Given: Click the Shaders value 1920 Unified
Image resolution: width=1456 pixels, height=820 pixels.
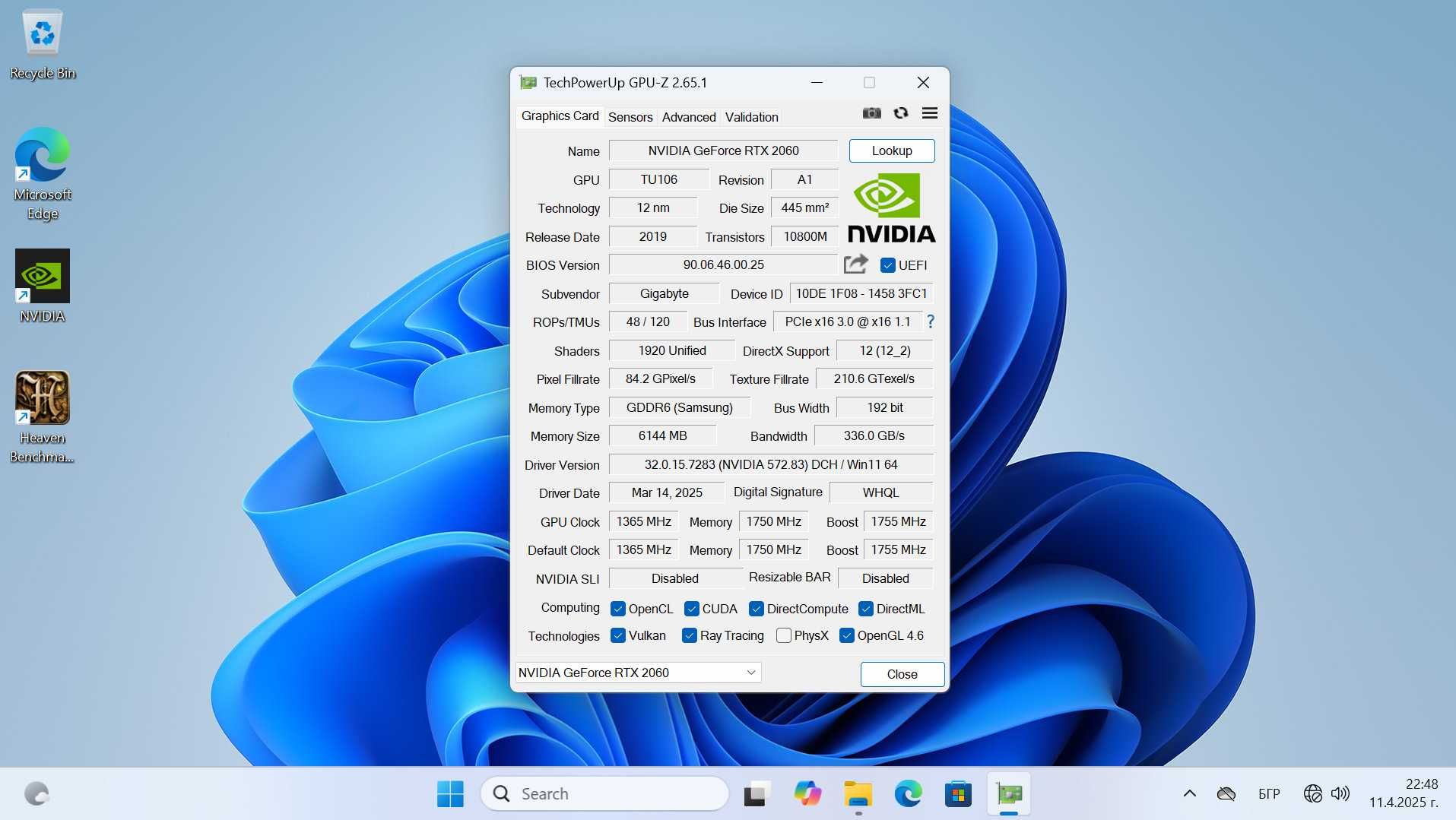Looking at the screenshot, I should point(671,350).
